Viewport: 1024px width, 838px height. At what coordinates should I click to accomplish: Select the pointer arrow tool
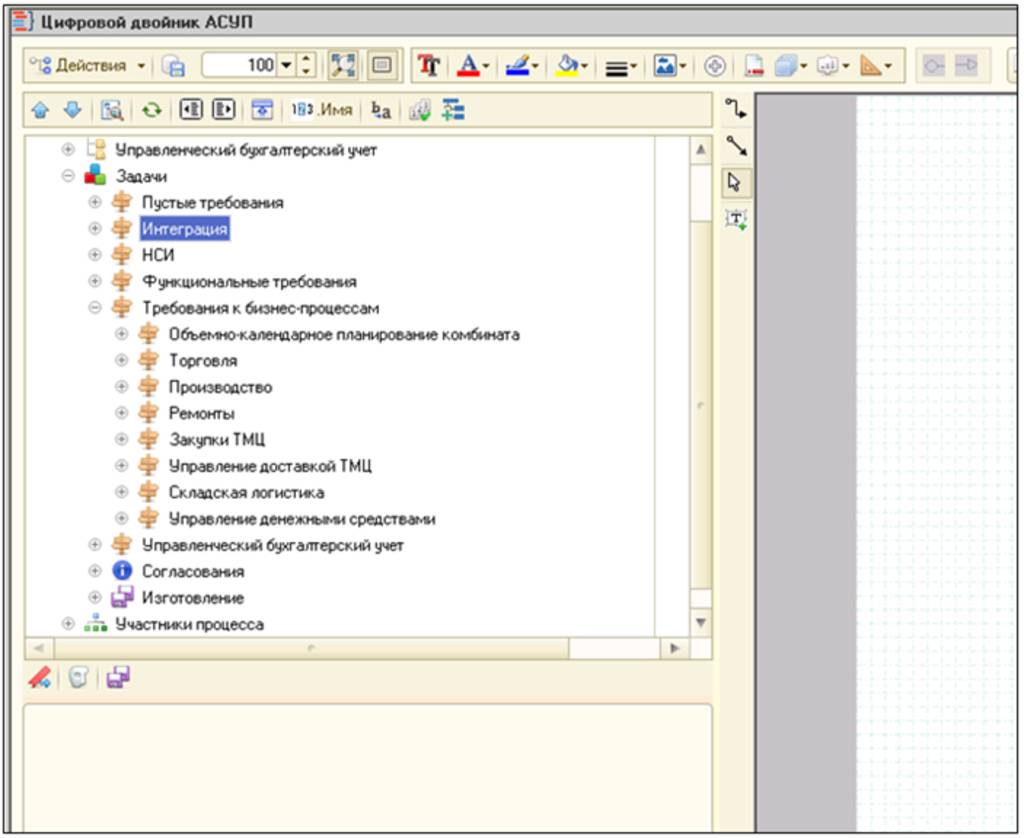coord(736,182)
